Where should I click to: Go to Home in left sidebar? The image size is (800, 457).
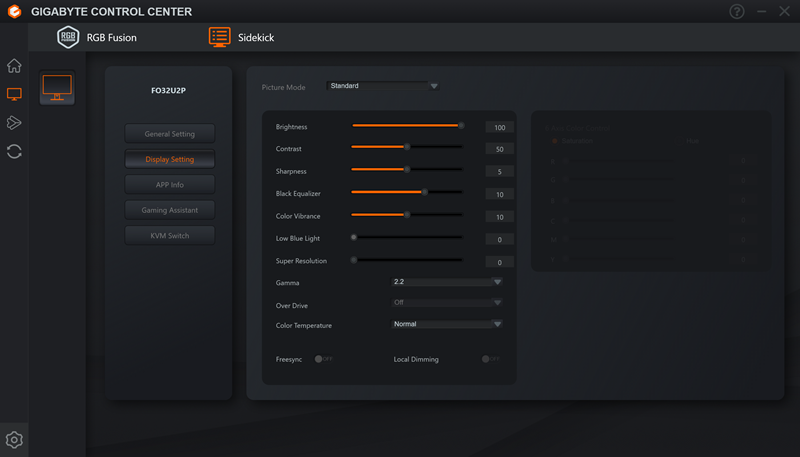[14, 66]
